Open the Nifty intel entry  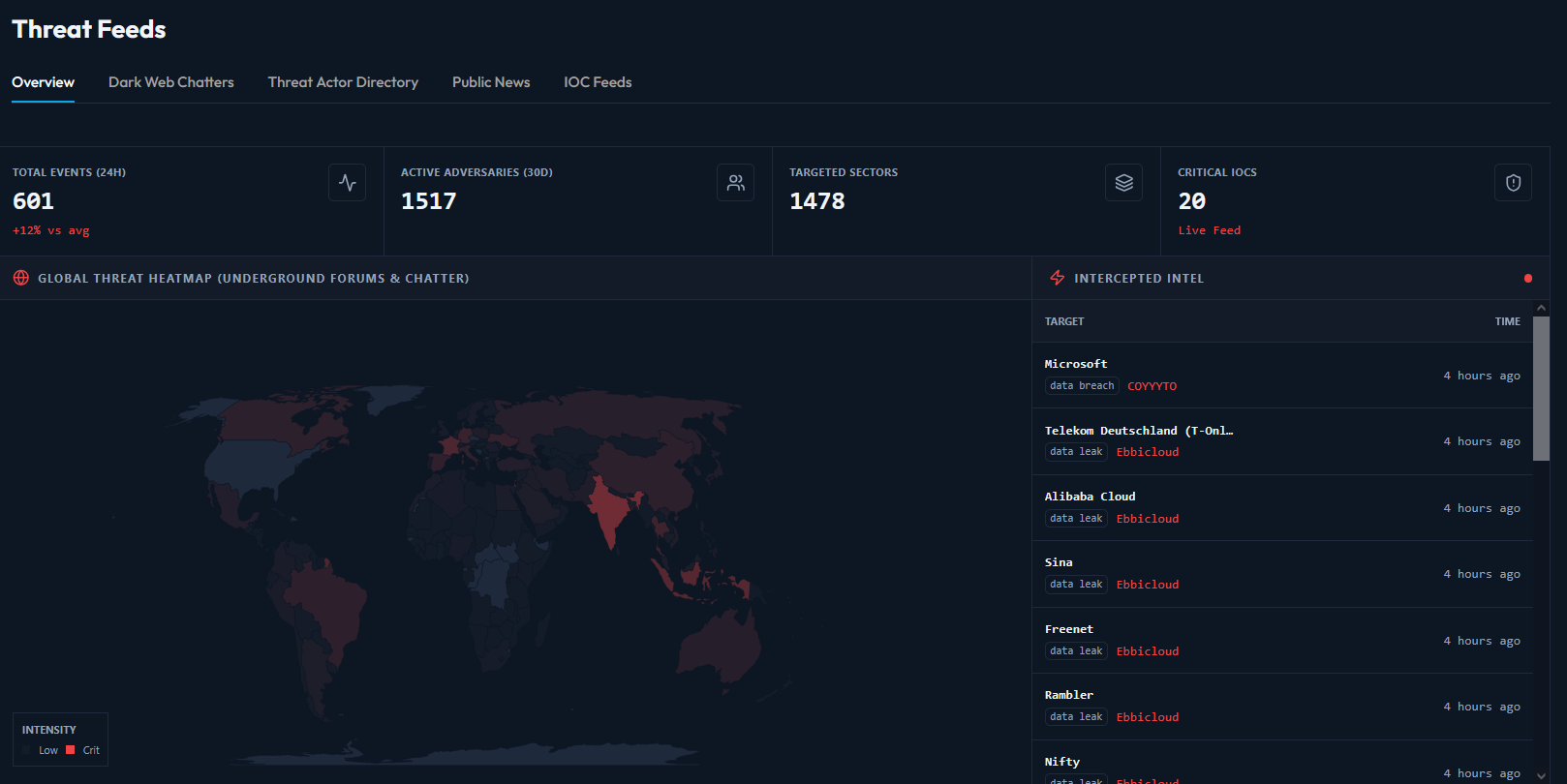click(x=1282, y=763)
